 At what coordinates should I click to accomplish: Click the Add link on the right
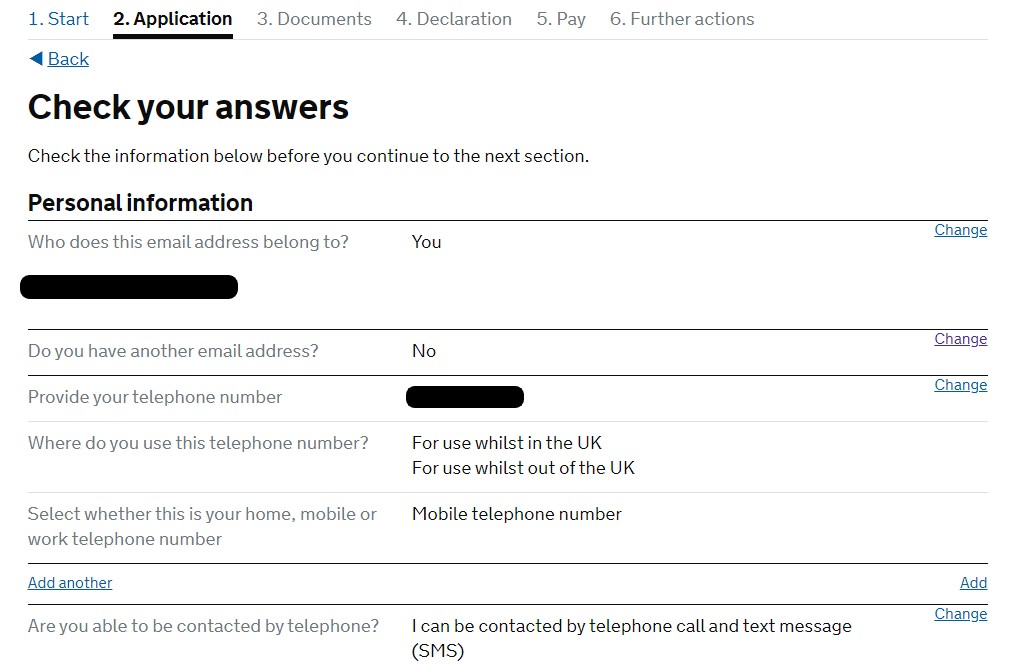coord(973,583)
